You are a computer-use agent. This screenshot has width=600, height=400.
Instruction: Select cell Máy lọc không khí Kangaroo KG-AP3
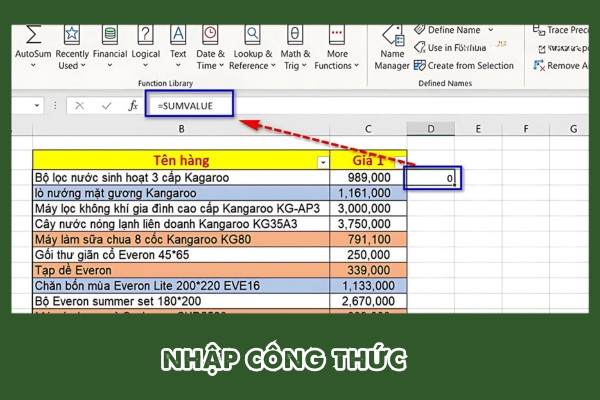(x=181, y=209)
